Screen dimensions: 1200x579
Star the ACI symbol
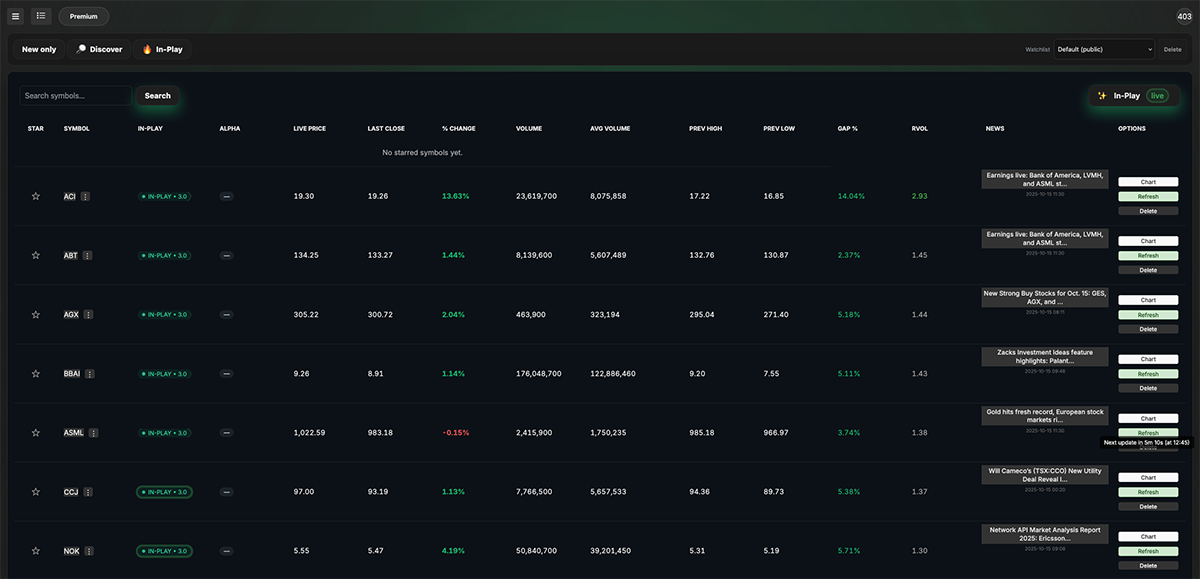tap(36, 197)
